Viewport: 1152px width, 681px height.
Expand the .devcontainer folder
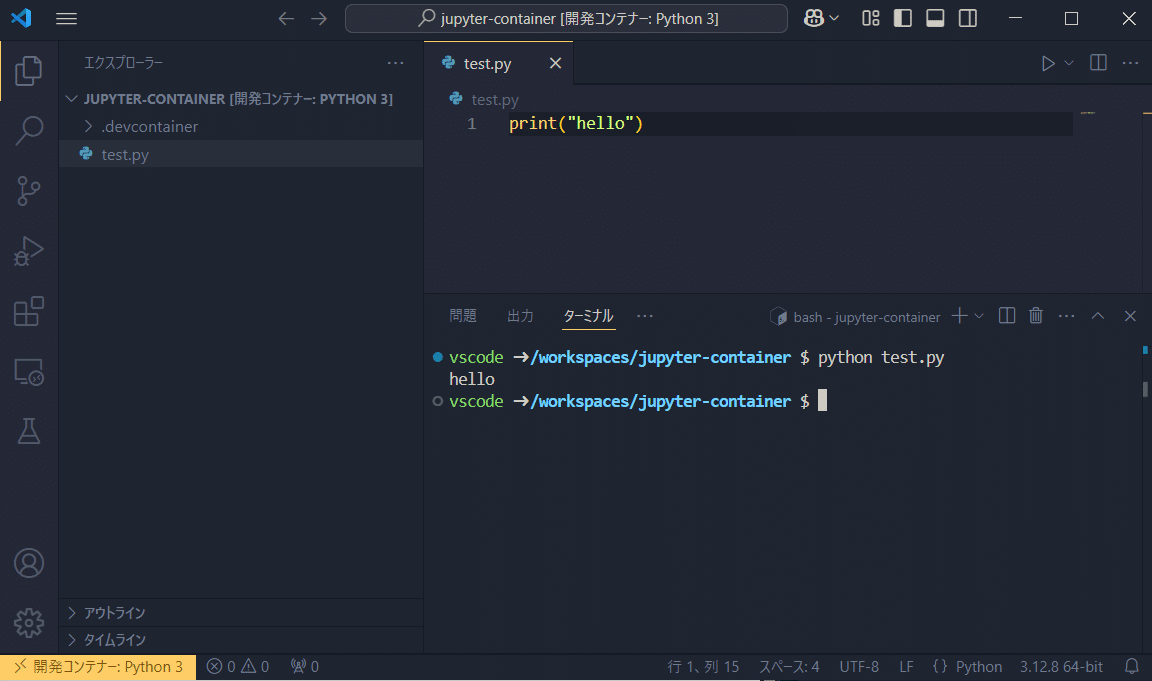click(x=149, y=127)
